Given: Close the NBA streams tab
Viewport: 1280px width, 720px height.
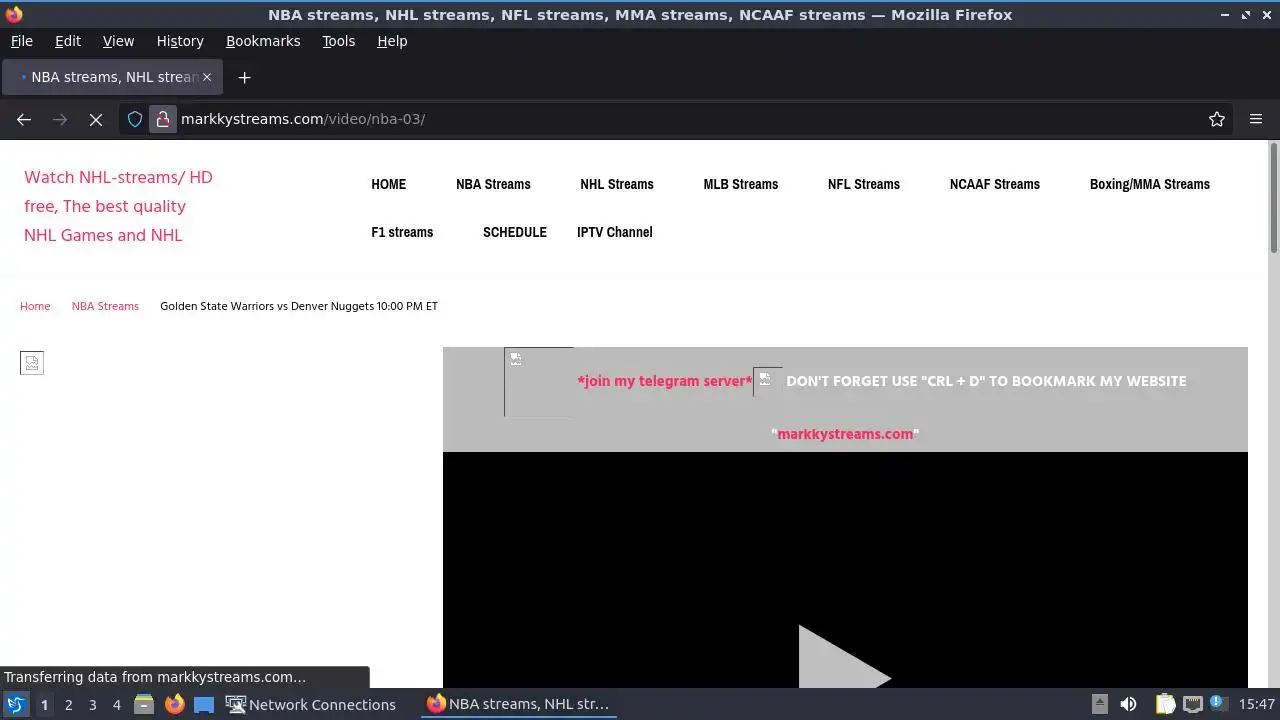Looking at the screenshot, I should pos(207,77).
